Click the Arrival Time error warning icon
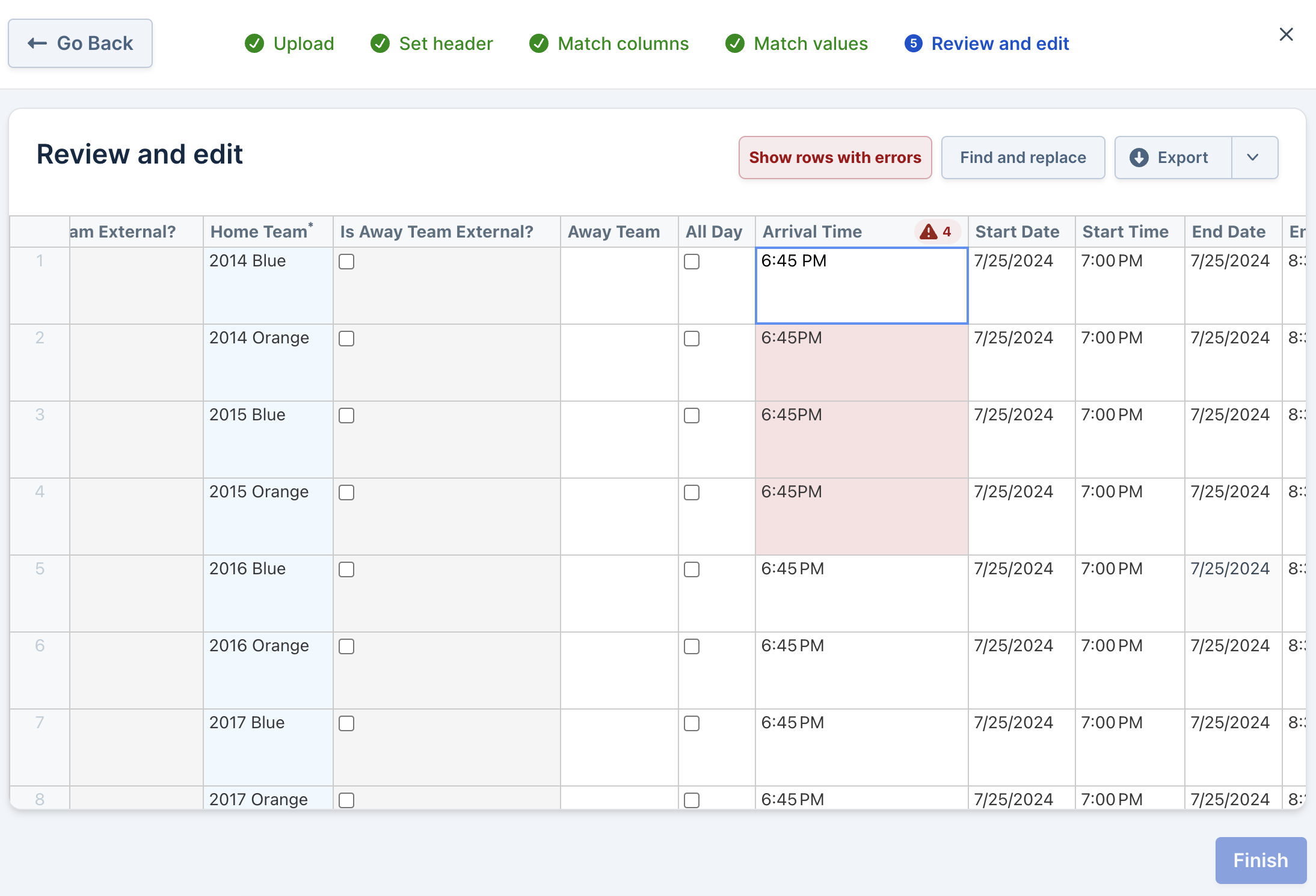The width and height of the screenshot is (1316, 896). (929, 232)
